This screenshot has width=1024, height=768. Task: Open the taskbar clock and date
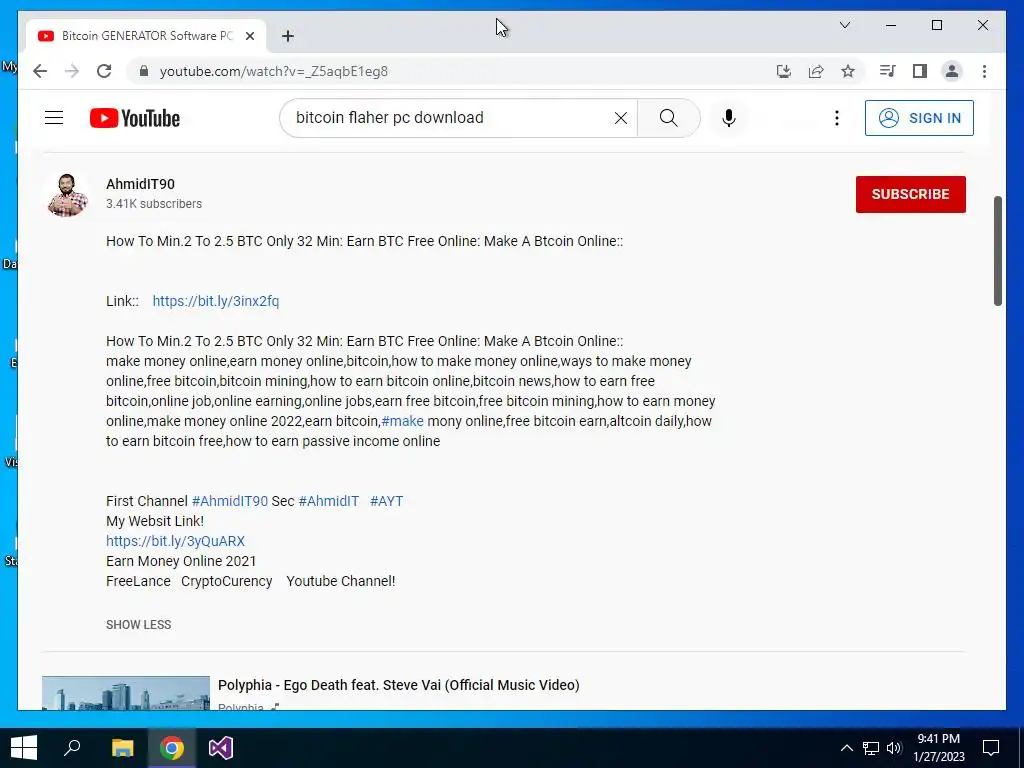[x=938, y=748]
